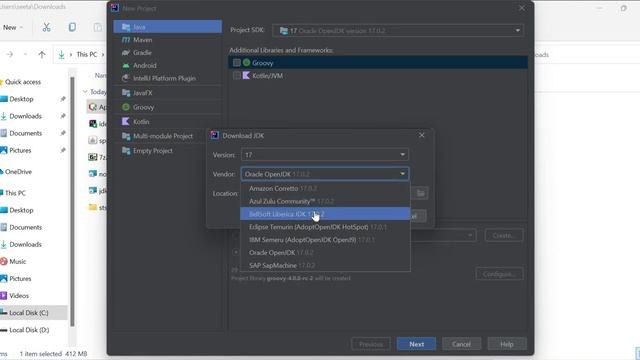Choose SAP SapMachine vendor option
640x360 pixels.
tap(325, 265)
